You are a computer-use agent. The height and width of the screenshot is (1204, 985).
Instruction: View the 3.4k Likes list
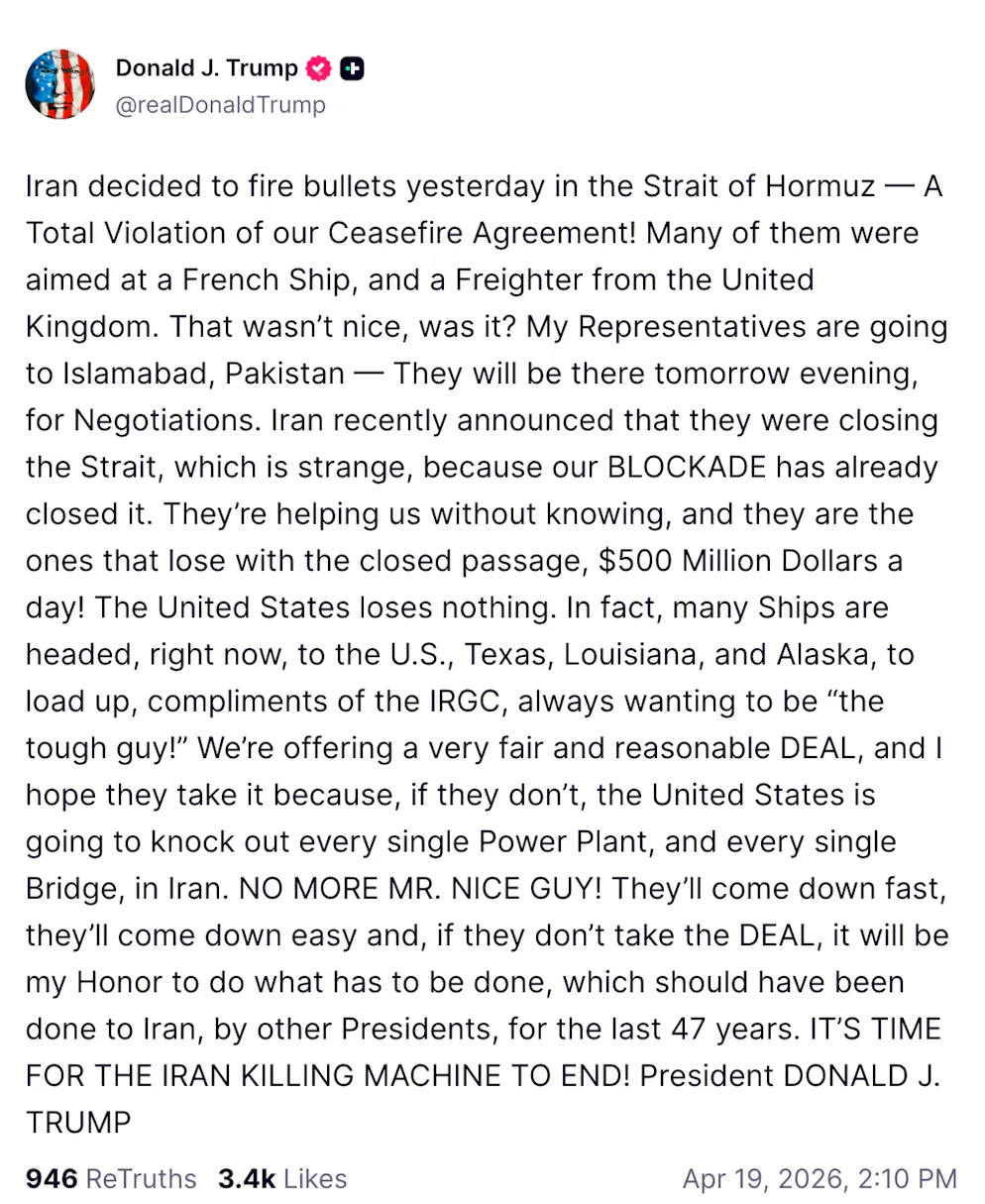282,1178
